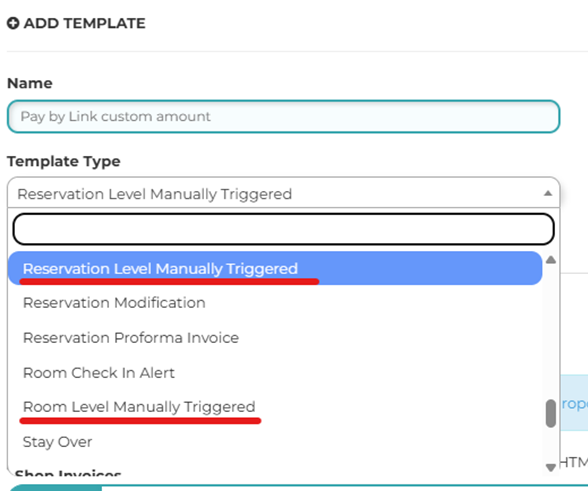Click the plus icon beside ADD TEMPLATE
This screenshot has height=491, width=588.
click(x=13, y=23)
